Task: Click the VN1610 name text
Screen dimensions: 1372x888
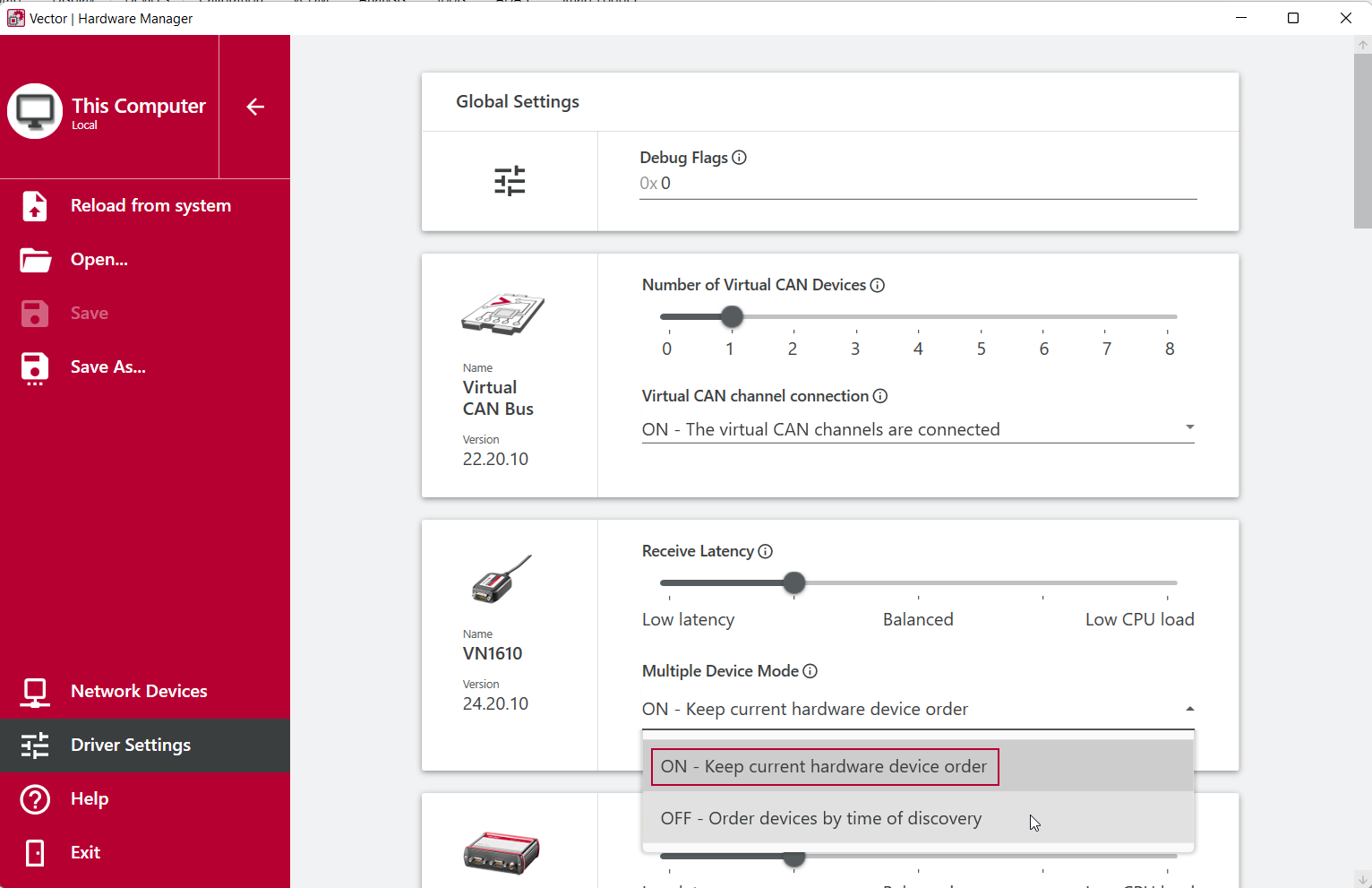Action: [493, 653]
